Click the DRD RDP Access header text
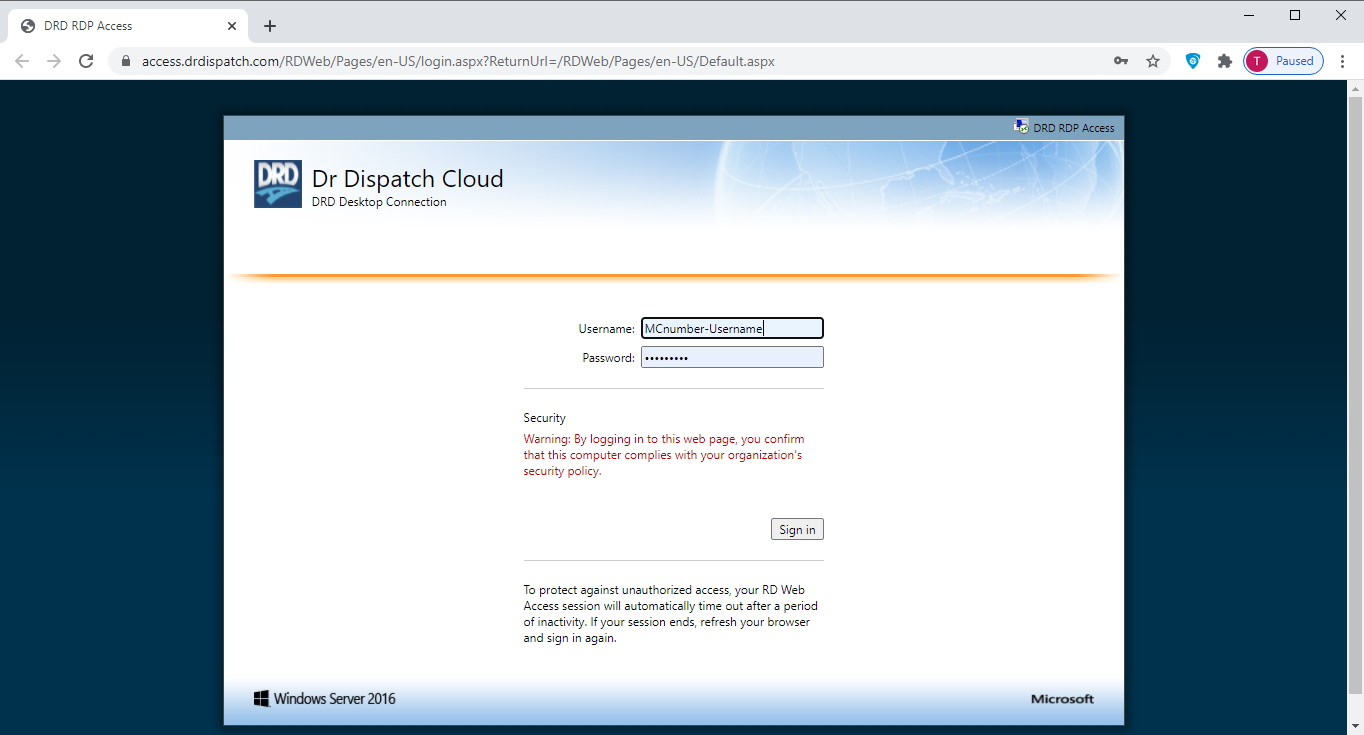This screenshot has height=735, width=1364. click(x=1074, y=128)
